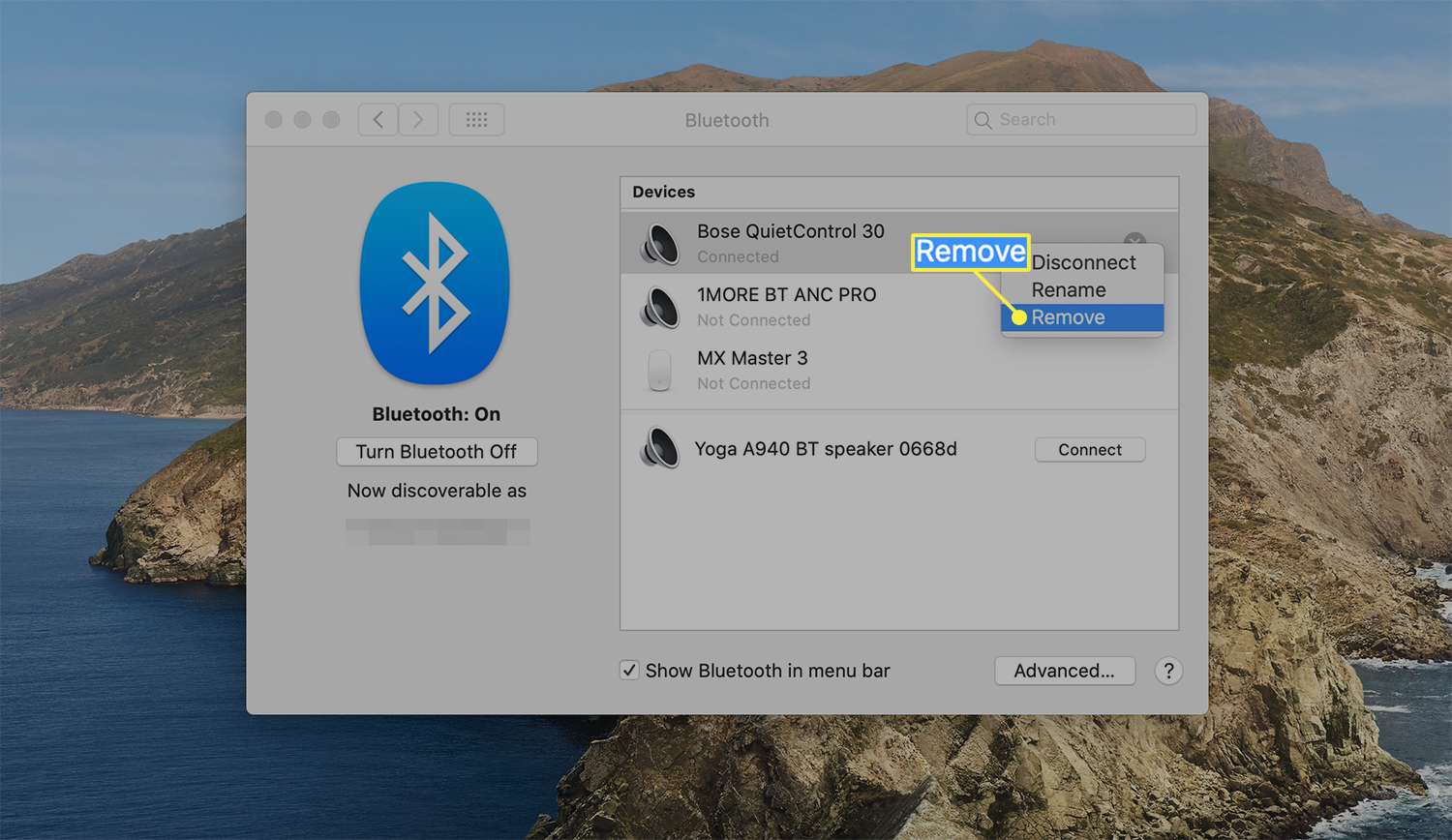Viewport: 1452px width, 840px height.
Task: Click the red close window button
Action: (x=274, y=119)
